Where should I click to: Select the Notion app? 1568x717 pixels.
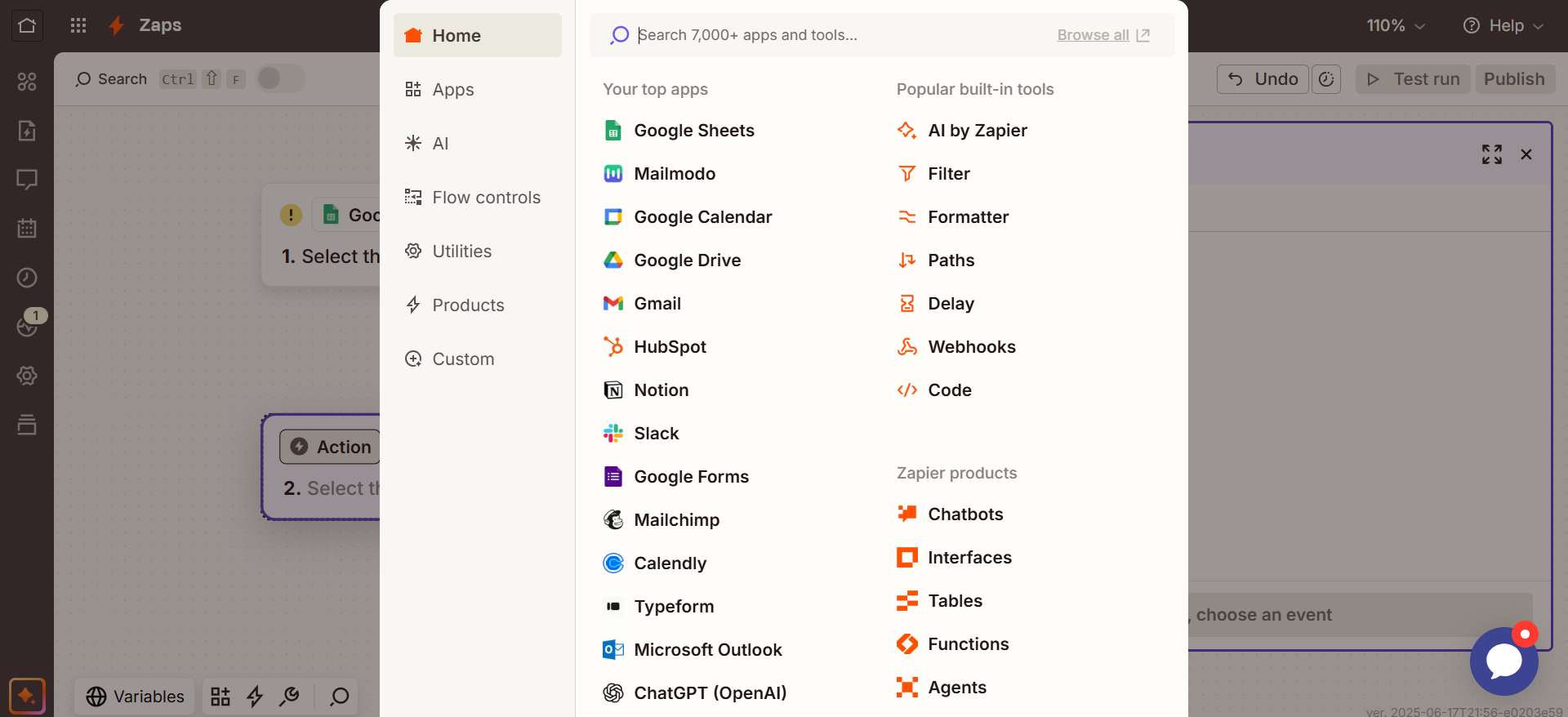[x=646, y=390]
